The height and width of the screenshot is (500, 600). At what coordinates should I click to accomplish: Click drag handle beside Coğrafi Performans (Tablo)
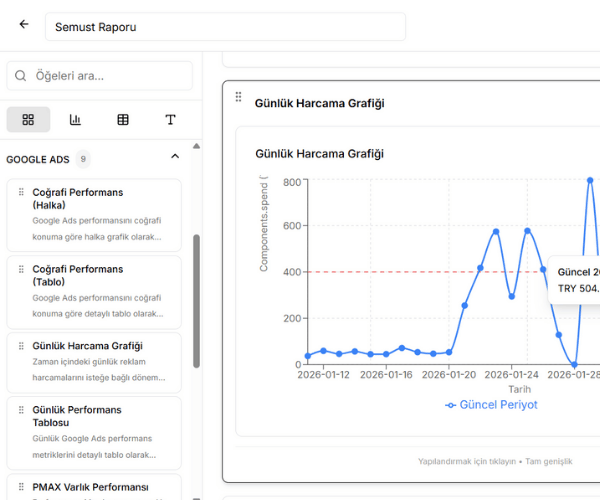(20, 269)
